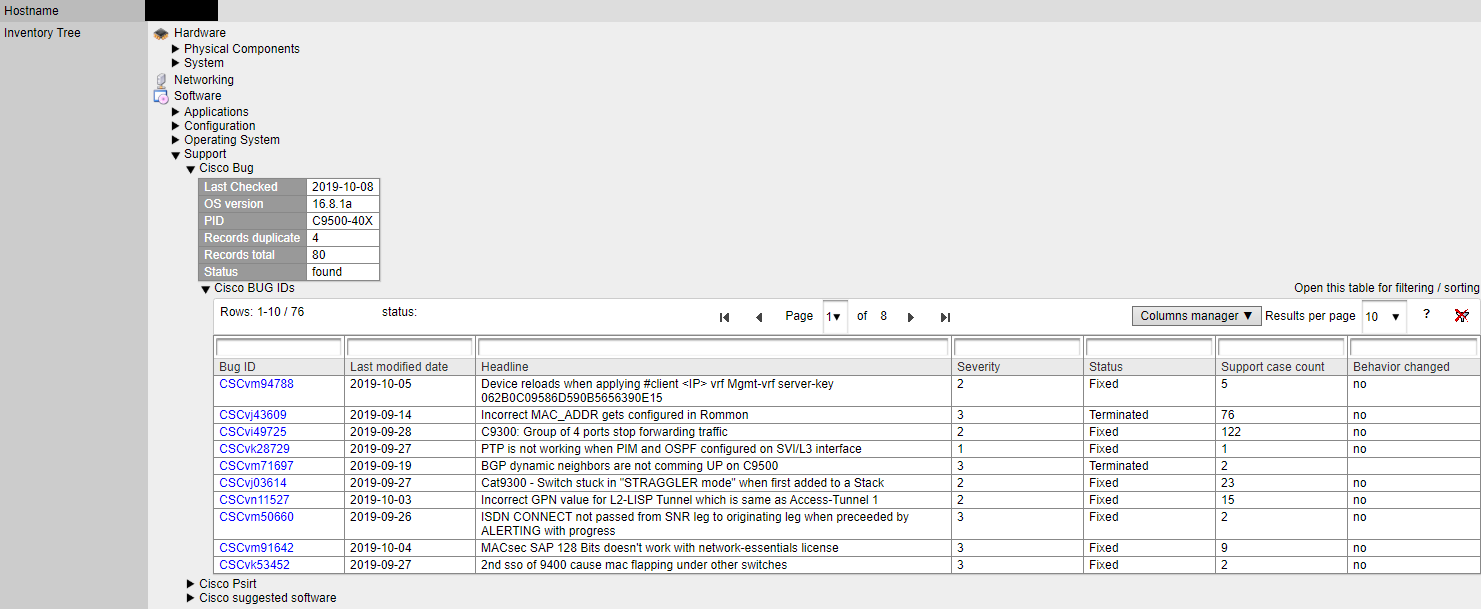Open bug CSCvi49725
Image resolution: width=1481 pixels, height=609 pixels.
click(x=253, y=432)
